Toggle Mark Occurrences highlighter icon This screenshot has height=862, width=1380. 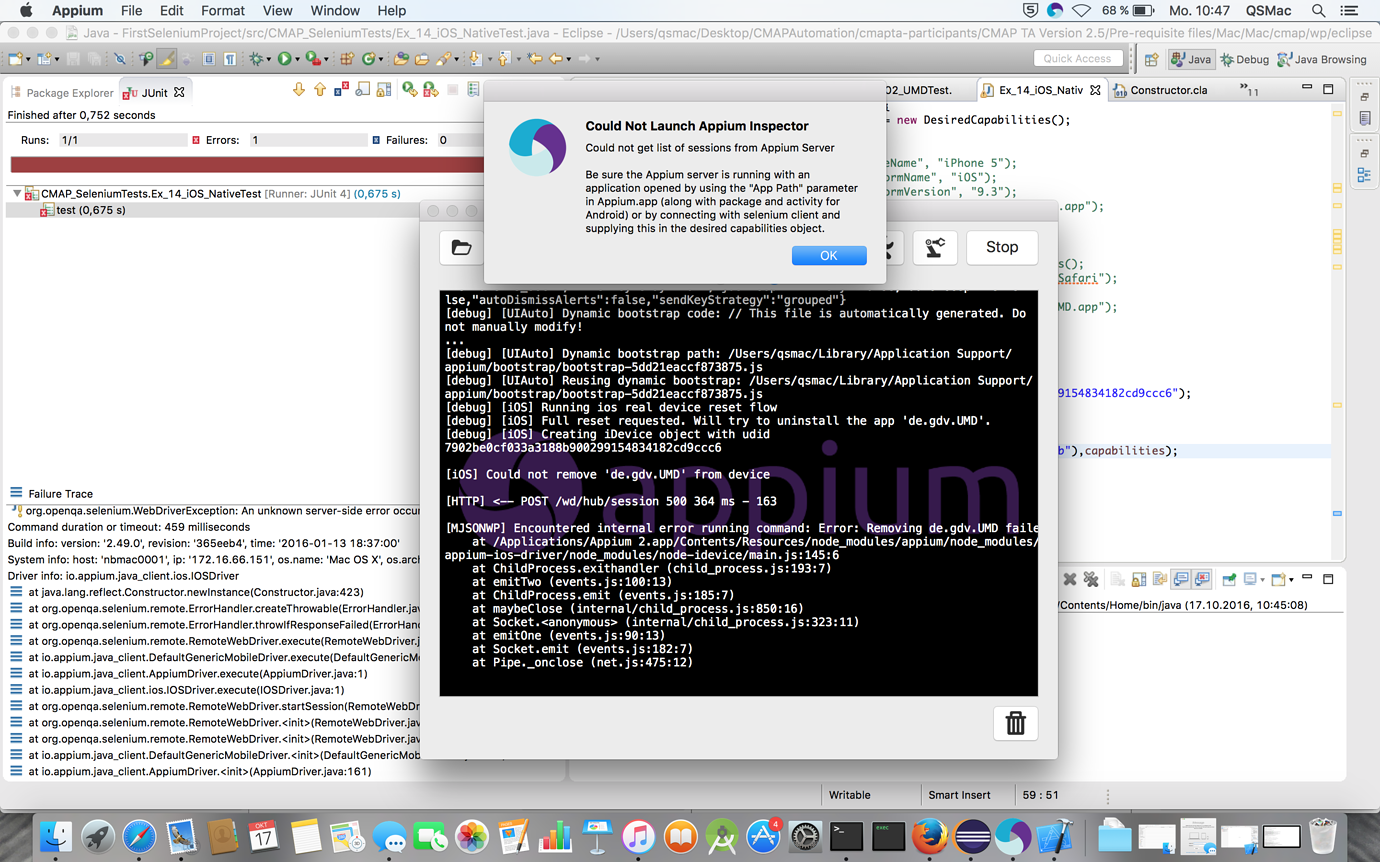(167, 59)
